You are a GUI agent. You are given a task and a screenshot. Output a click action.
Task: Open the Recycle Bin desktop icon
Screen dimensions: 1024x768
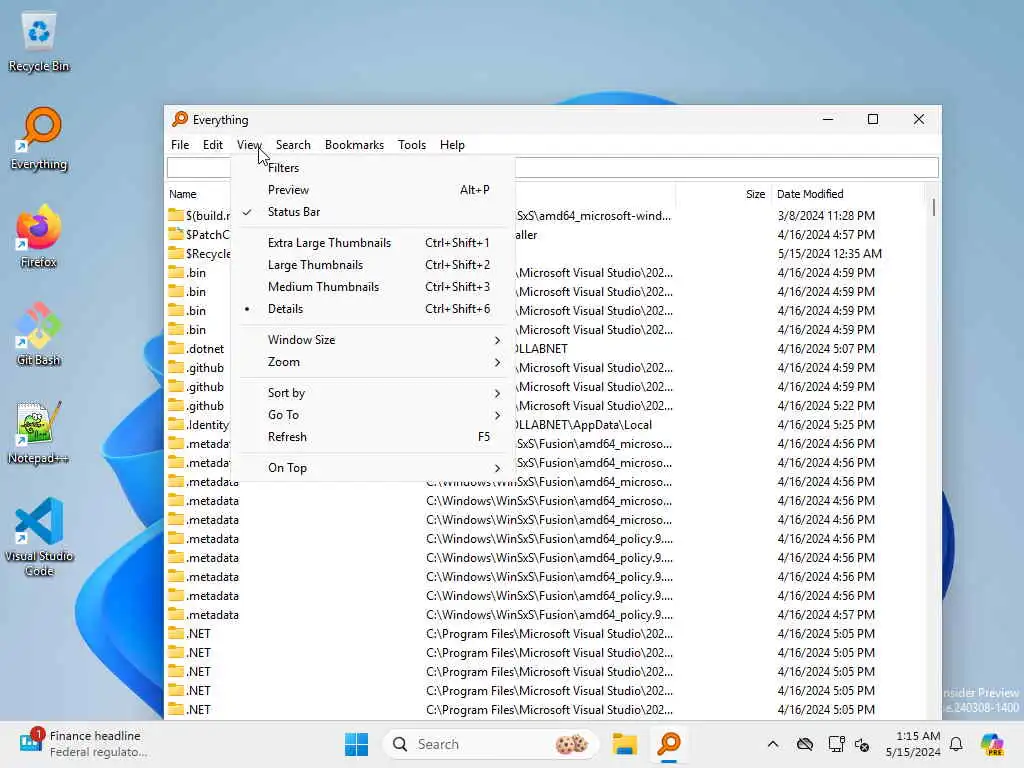click(39, 42)
